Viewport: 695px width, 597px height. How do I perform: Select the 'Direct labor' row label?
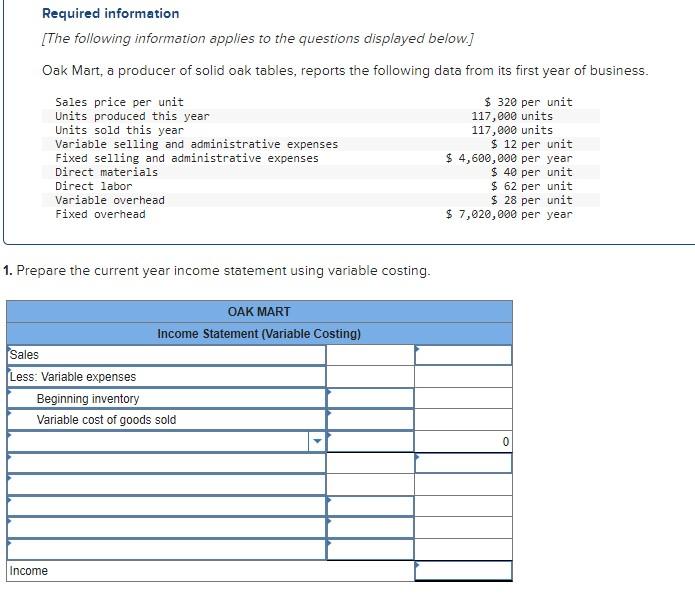(x=94, y=186)
